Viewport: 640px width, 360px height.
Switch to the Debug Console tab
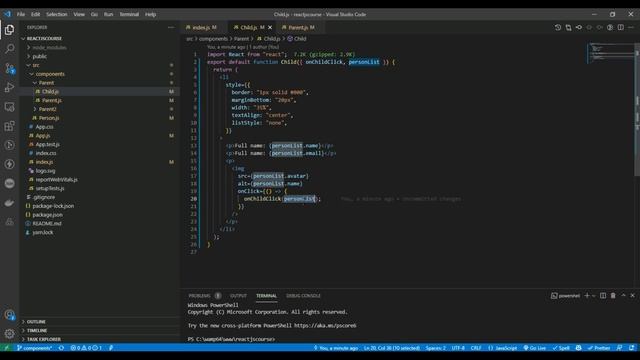(303, 296)
